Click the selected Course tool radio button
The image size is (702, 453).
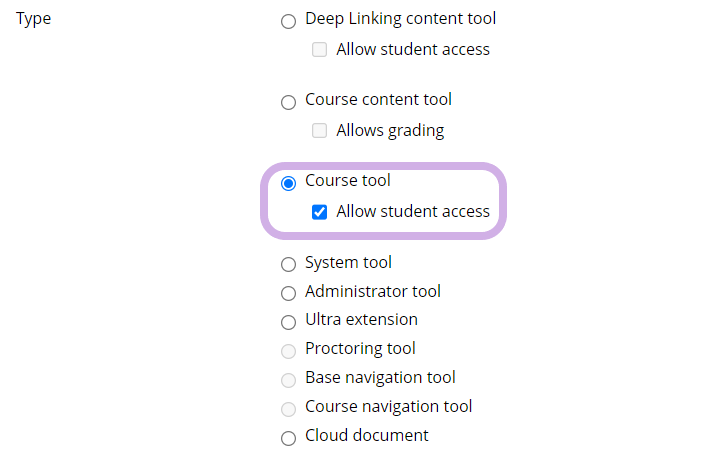click(x=289, y=183)
